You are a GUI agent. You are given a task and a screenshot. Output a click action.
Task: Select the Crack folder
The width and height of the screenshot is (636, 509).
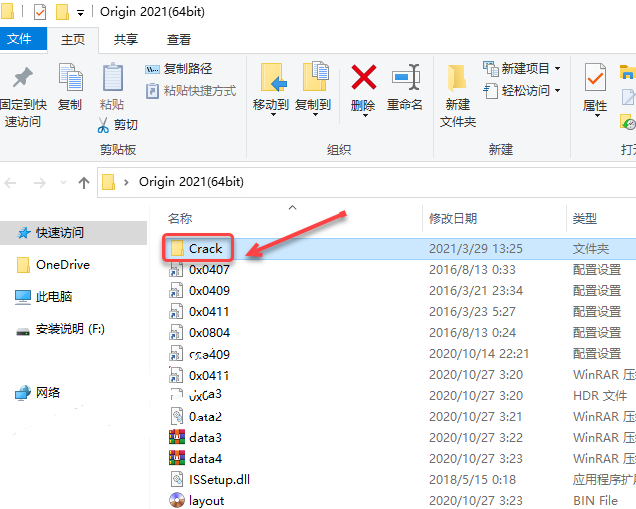(x=205, y=248)
